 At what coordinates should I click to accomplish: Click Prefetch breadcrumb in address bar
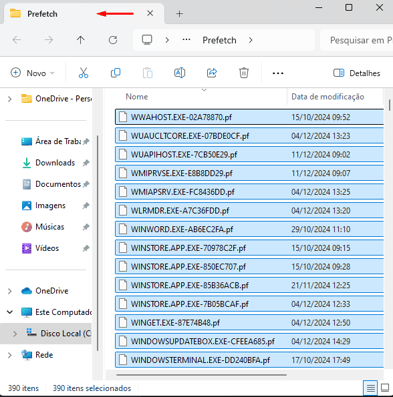(x=219, y=40)
